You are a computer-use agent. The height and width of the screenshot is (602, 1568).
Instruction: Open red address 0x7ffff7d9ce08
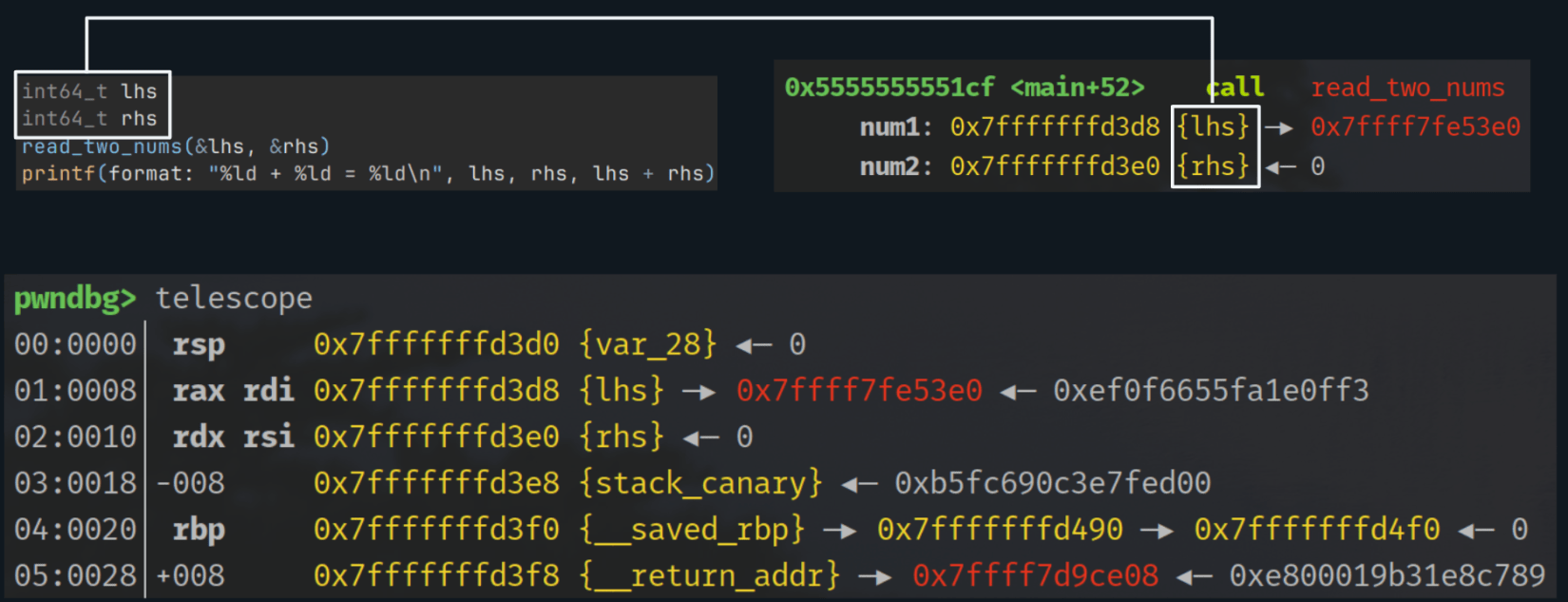click(1035, 575)
